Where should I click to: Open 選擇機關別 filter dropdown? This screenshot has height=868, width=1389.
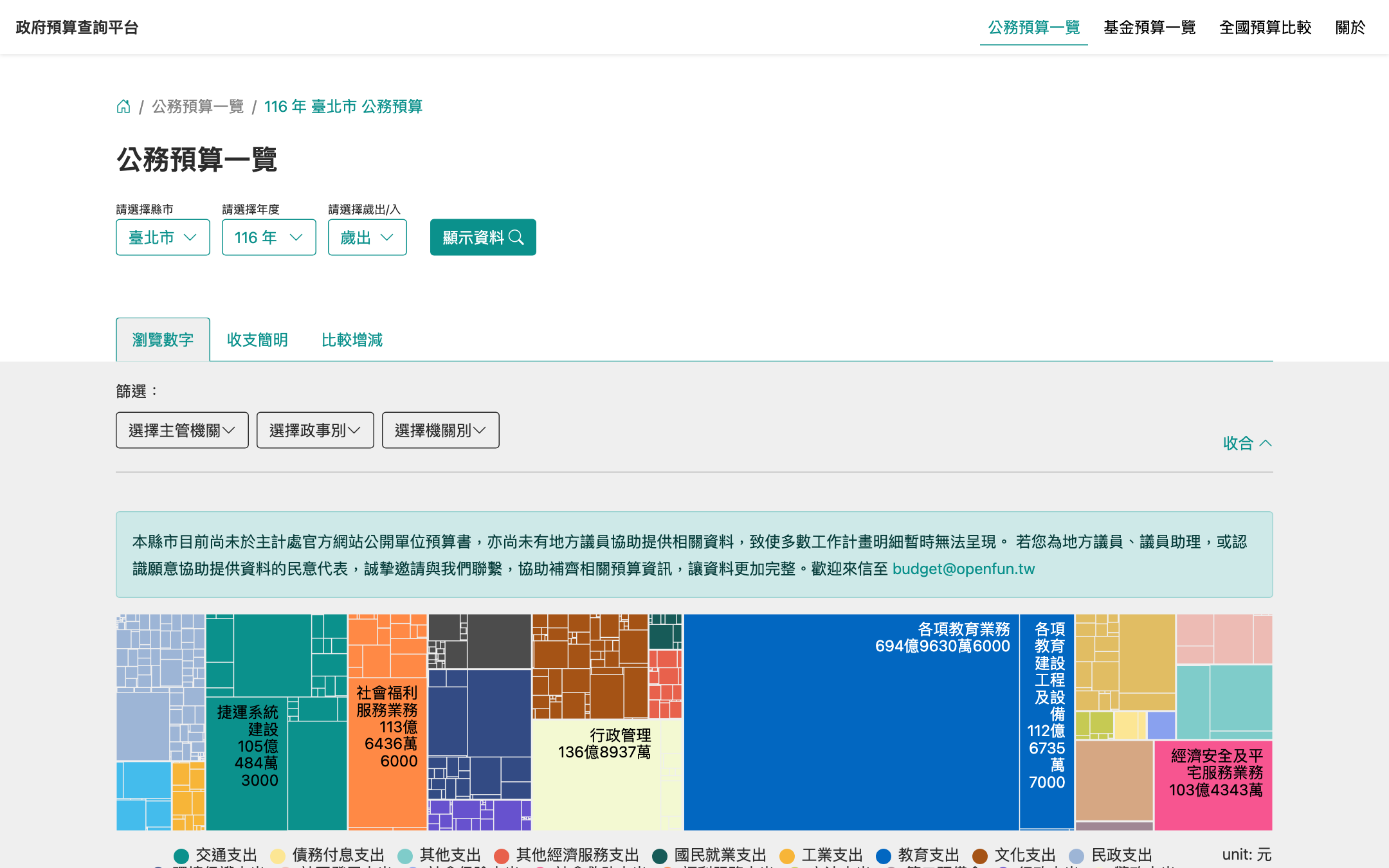pos(440,430)
